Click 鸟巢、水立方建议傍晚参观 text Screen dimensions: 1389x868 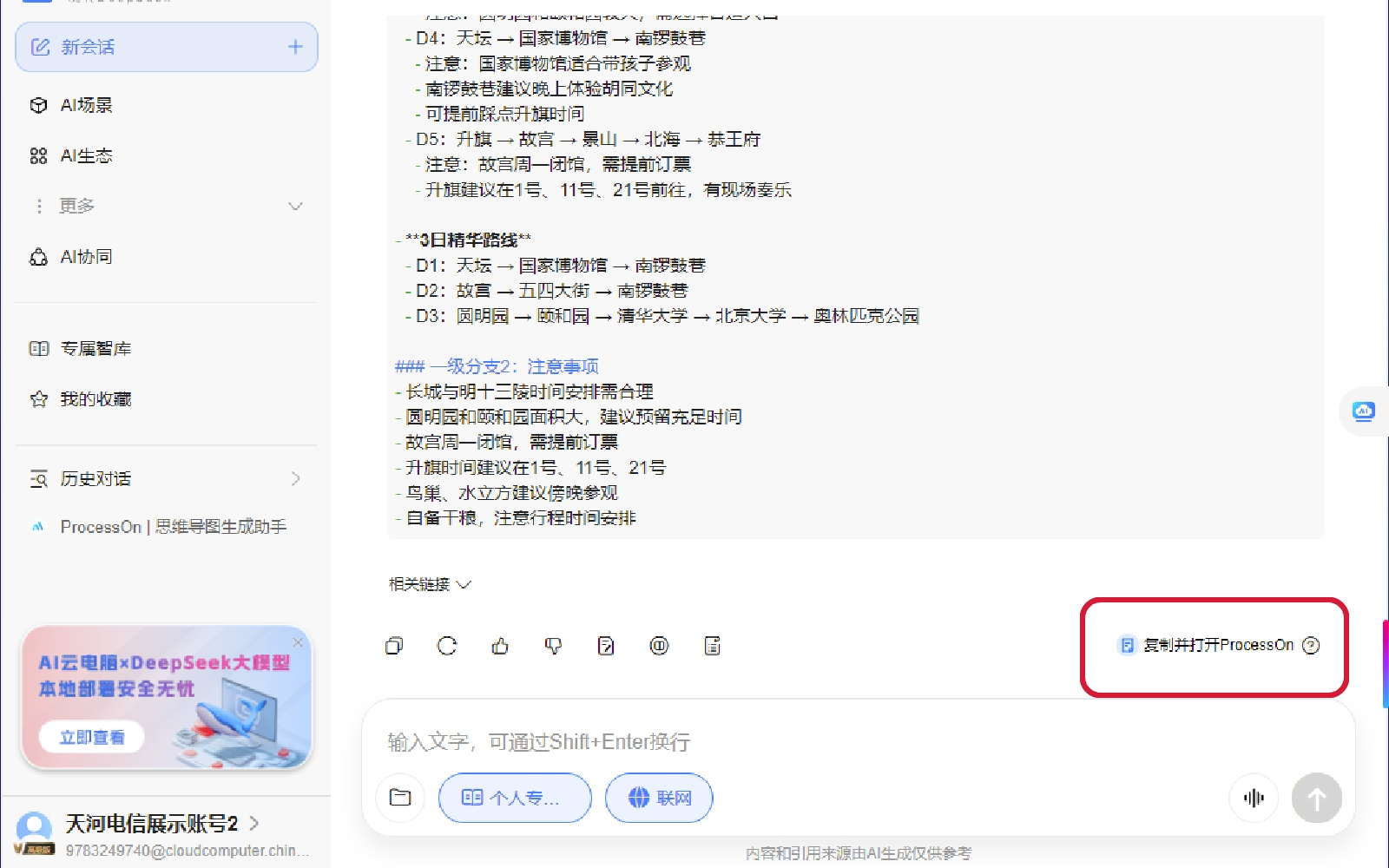pyautogui.click(x=512, y=492)
